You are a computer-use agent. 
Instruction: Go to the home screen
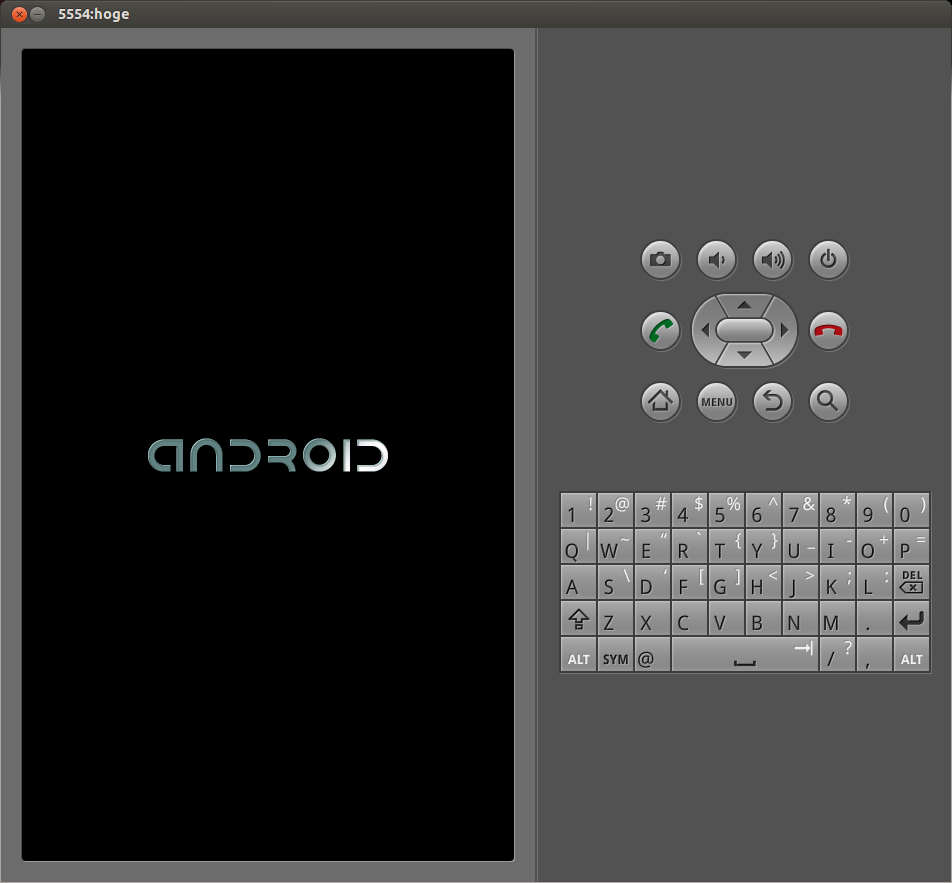660,402
